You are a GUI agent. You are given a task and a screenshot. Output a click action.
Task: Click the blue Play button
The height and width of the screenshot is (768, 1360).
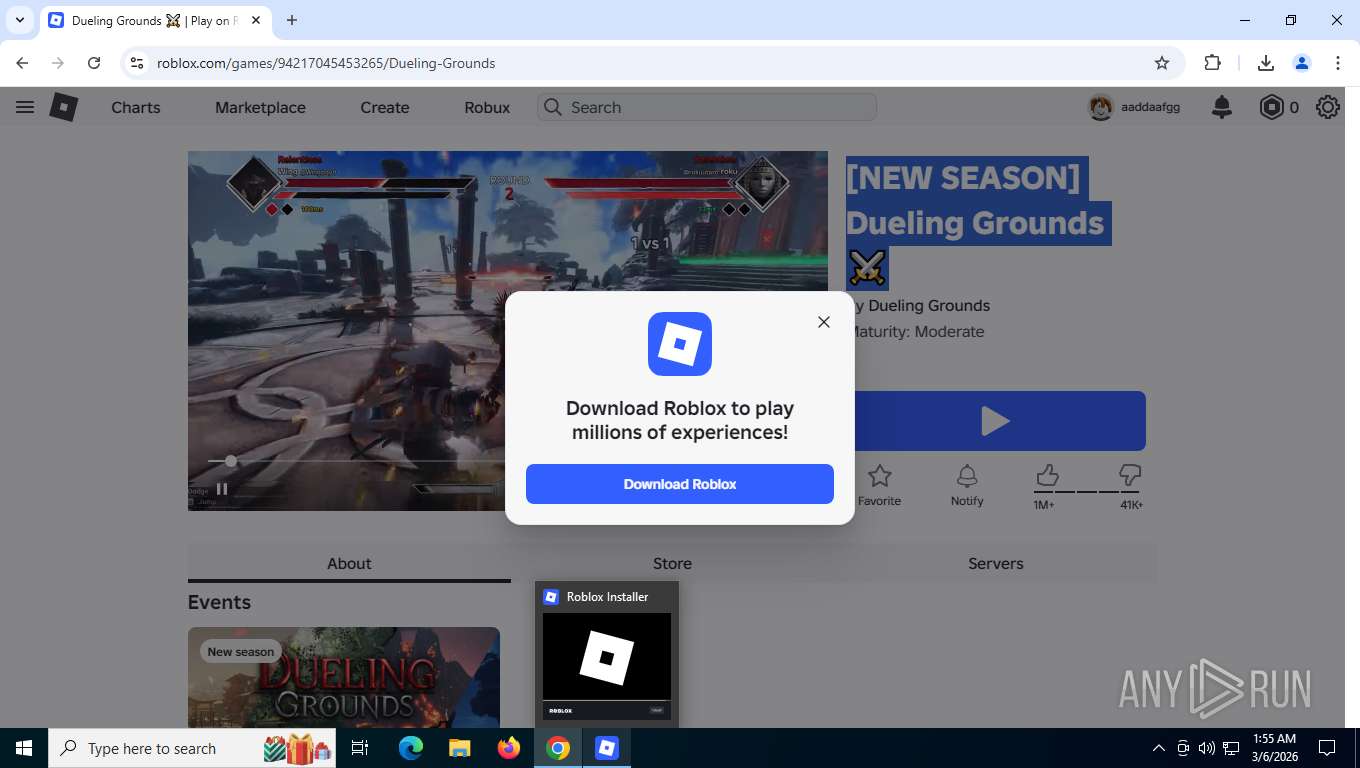tap(996, 421)
